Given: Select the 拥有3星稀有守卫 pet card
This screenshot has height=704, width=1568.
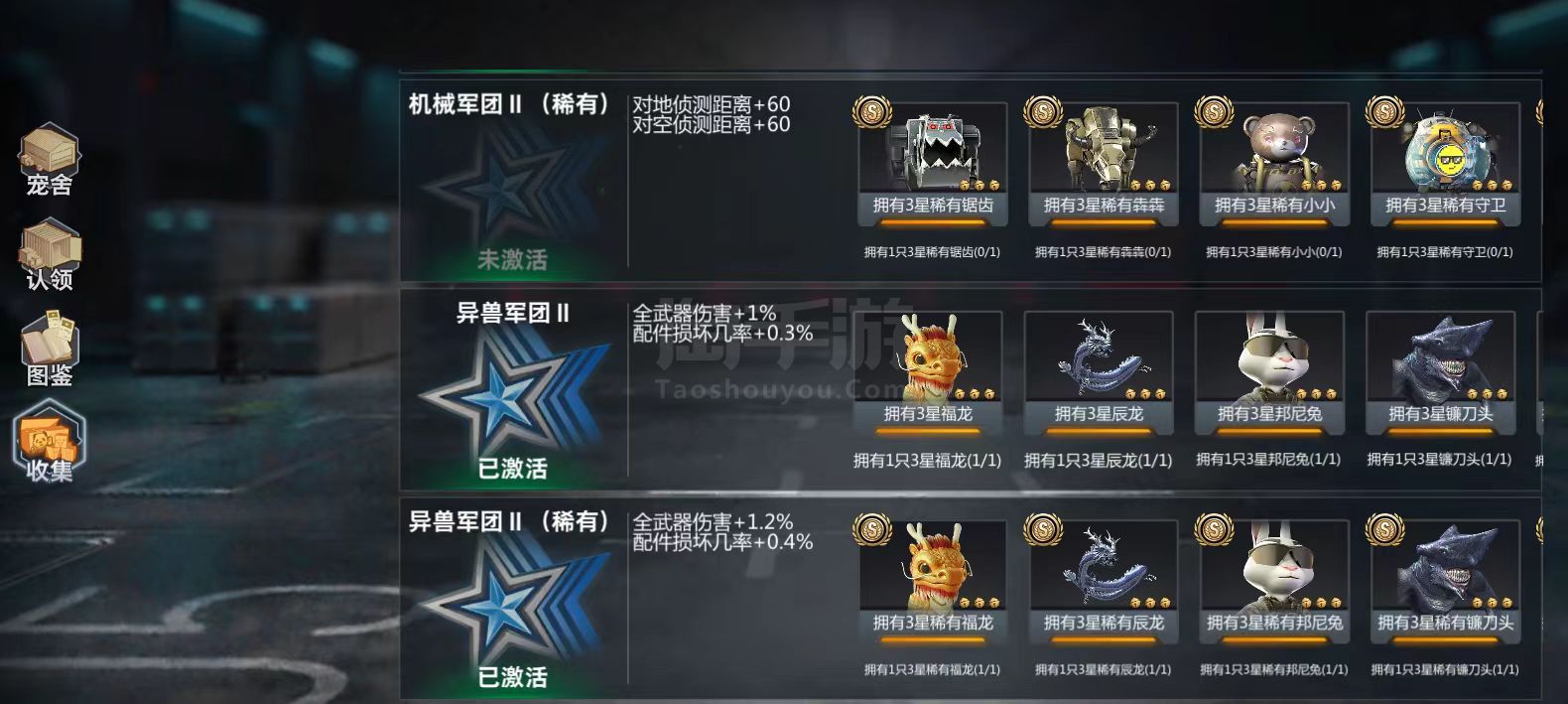Looking at the screenshot, I should coord(1445,165).
